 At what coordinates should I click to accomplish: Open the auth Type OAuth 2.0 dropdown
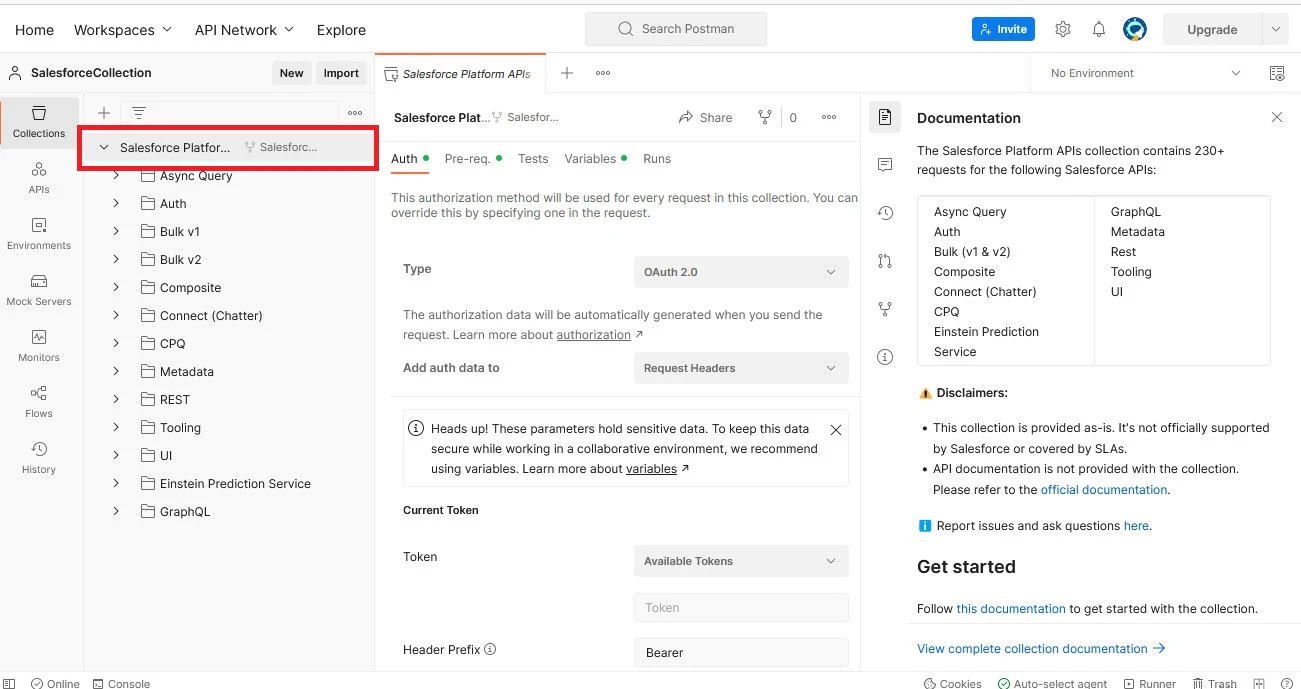[x=741, y=272]
